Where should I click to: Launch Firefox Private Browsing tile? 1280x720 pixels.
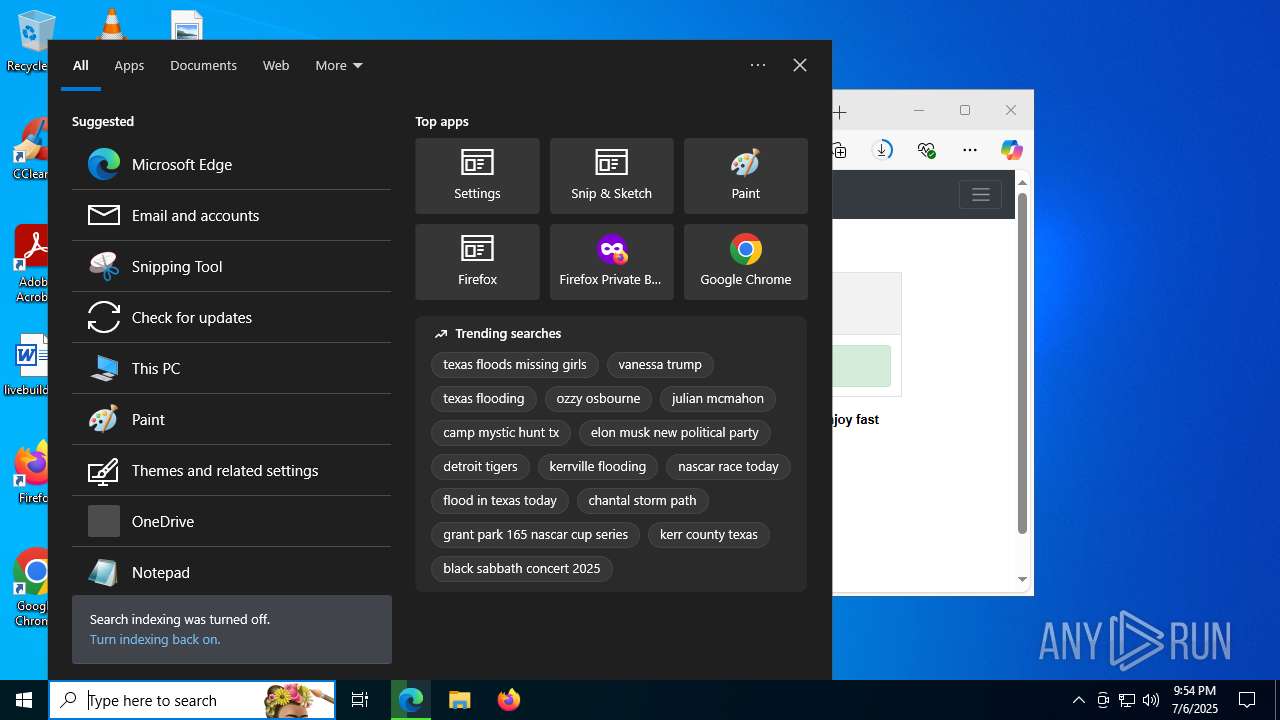tap(611, 262)
